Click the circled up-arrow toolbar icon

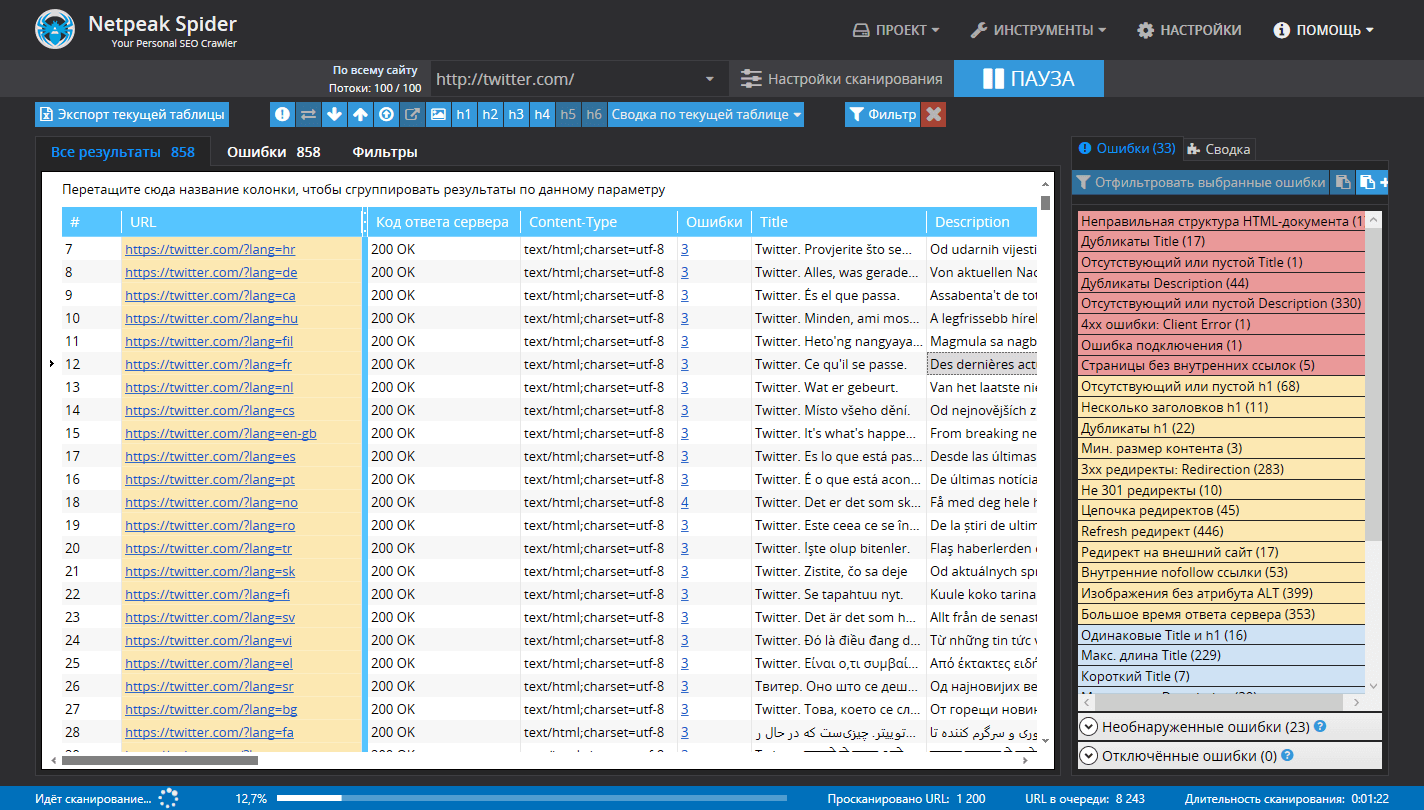click(387, 115)
